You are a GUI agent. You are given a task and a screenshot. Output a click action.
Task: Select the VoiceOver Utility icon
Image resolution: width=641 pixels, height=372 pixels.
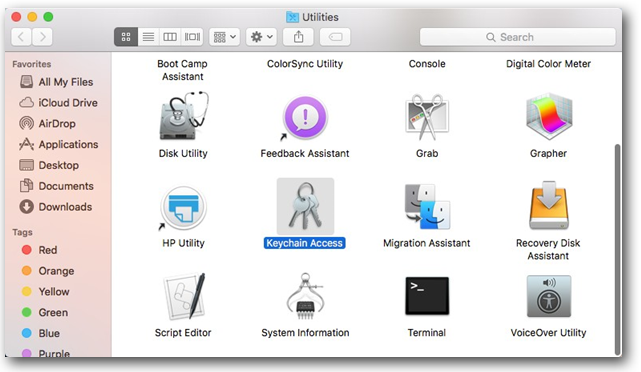[549, 296]
